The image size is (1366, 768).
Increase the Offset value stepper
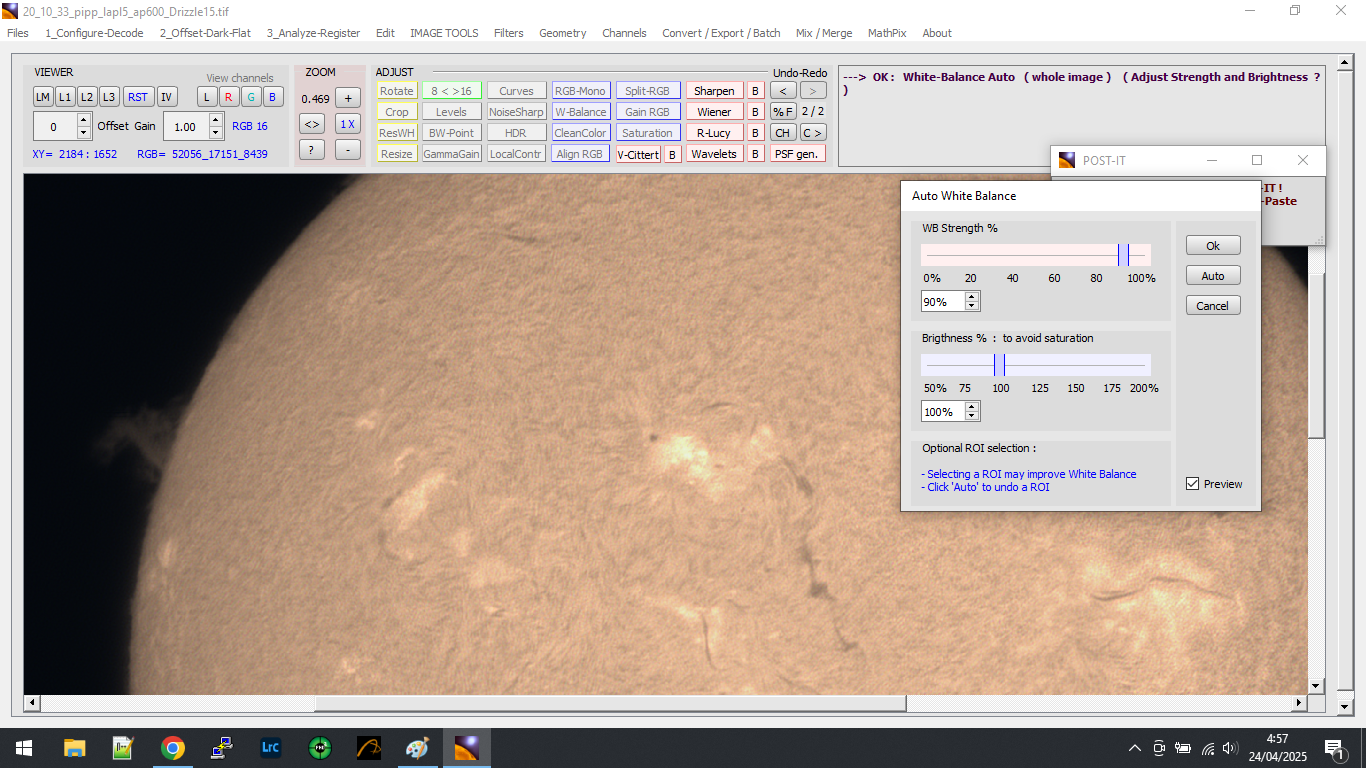point(84,120)
